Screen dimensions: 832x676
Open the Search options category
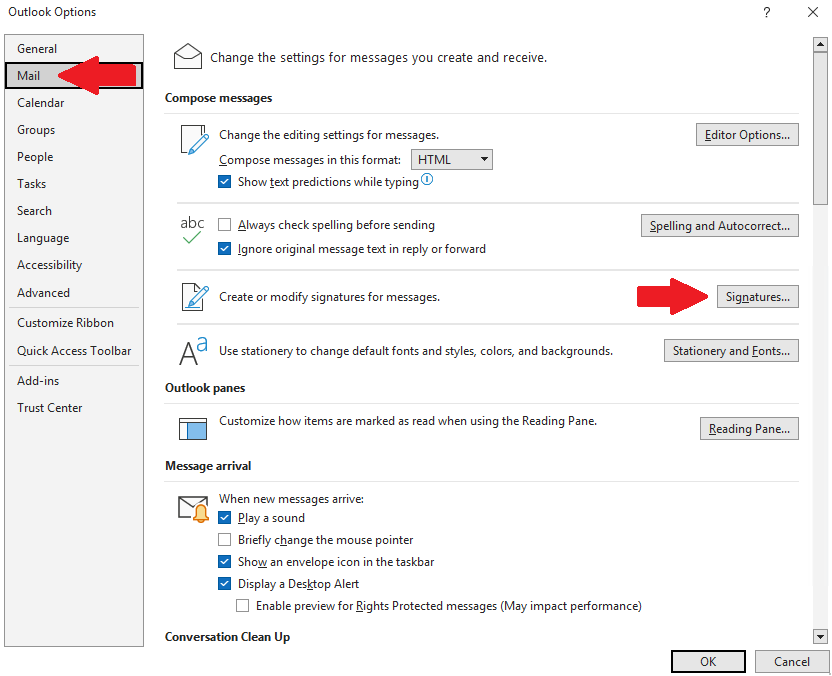74,211
